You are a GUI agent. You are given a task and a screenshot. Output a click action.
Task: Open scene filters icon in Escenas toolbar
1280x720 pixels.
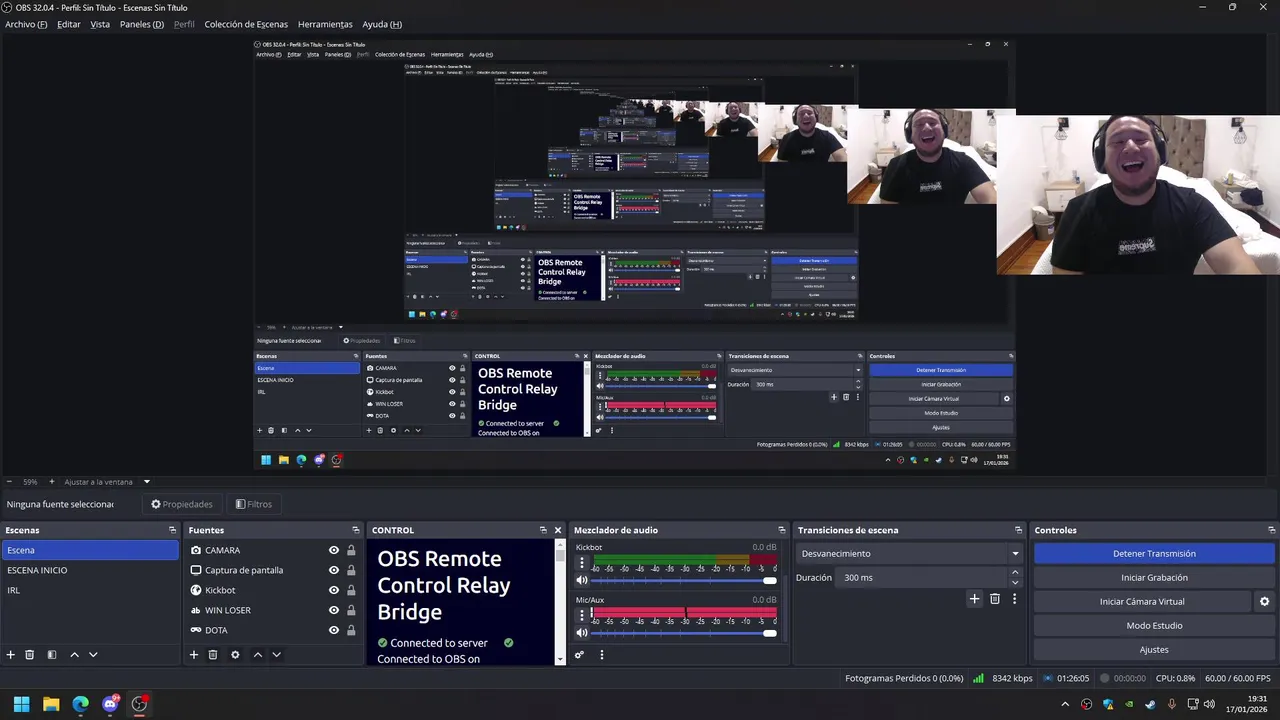tap(52, 655)
